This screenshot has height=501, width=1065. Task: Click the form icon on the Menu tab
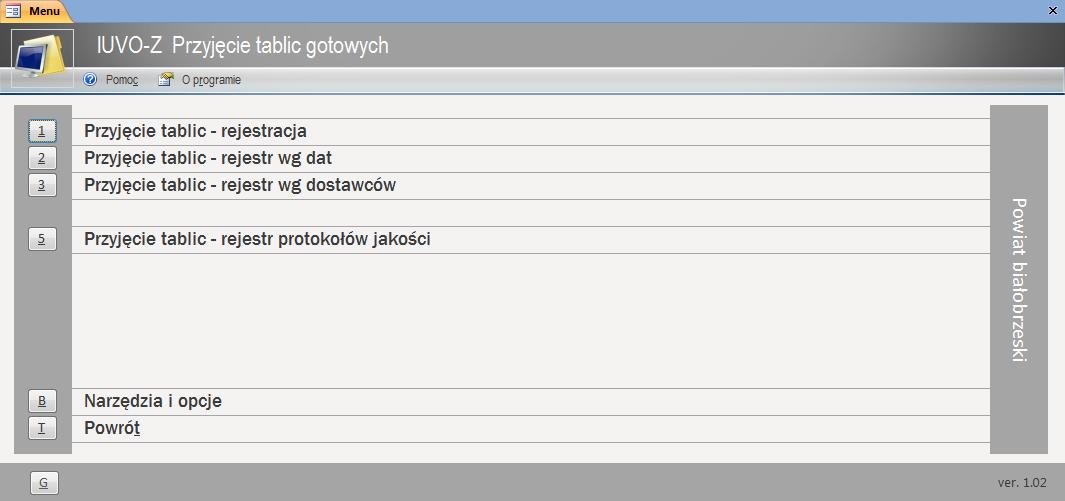pos(14,11)
